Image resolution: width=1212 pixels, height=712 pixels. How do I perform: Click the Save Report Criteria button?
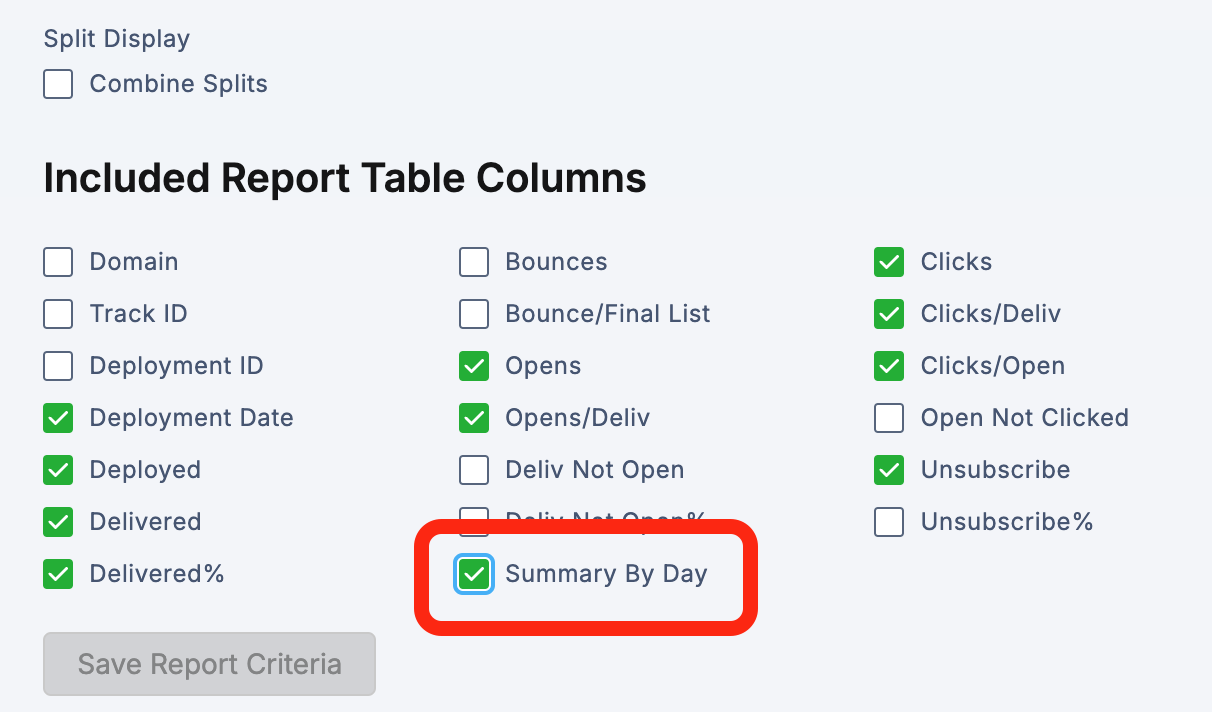(209, 664)
